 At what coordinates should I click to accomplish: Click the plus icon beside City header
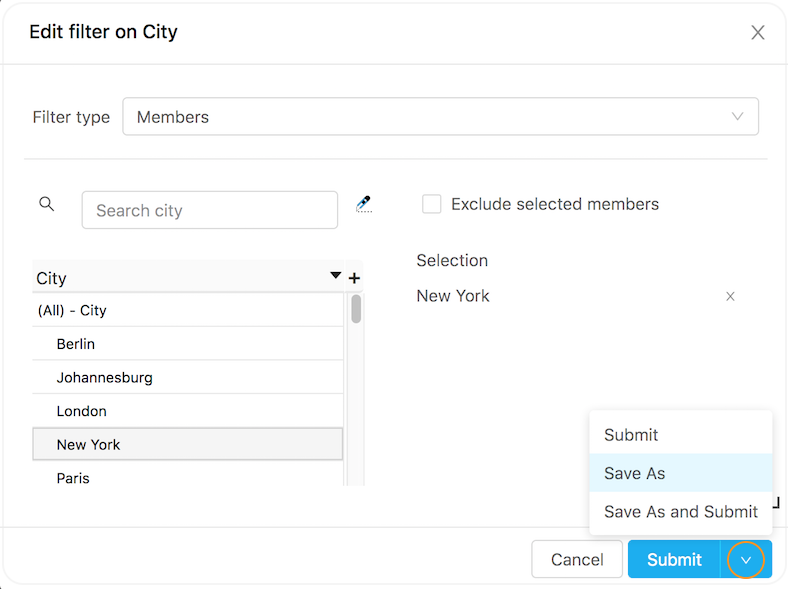[x=354, y=278]
